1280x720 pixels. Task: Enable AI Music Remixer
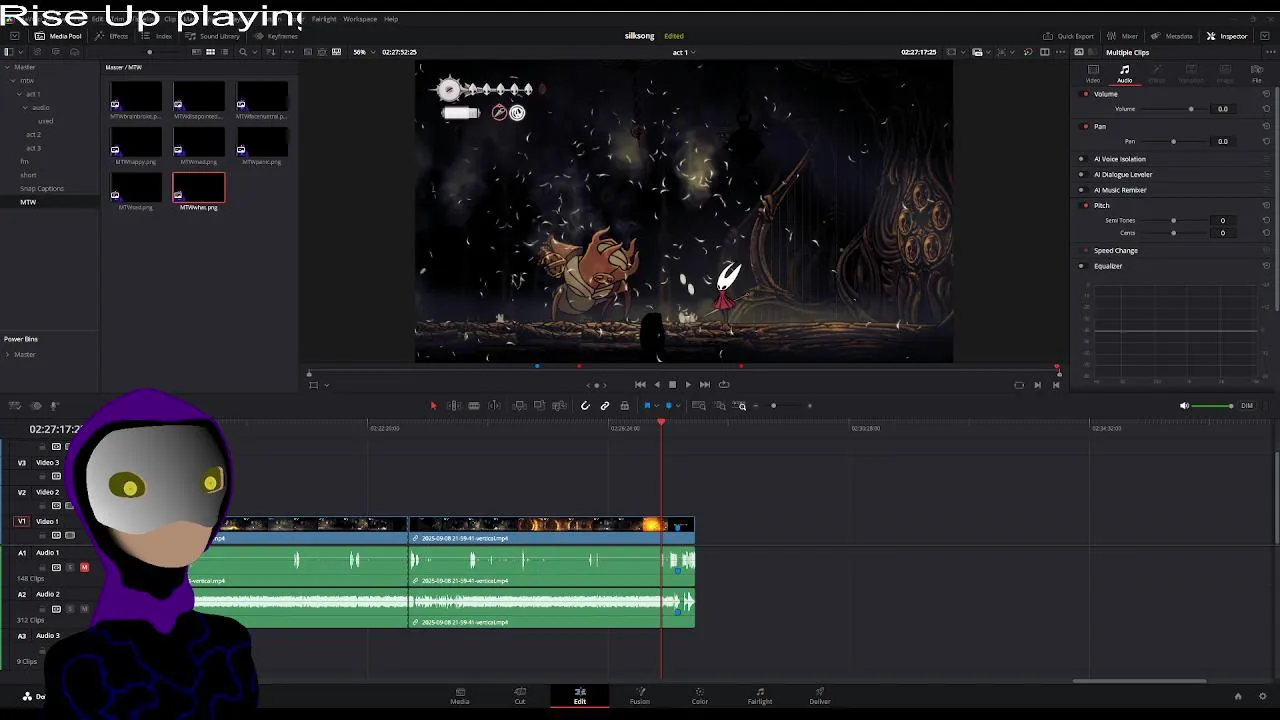coord(1081,190)
